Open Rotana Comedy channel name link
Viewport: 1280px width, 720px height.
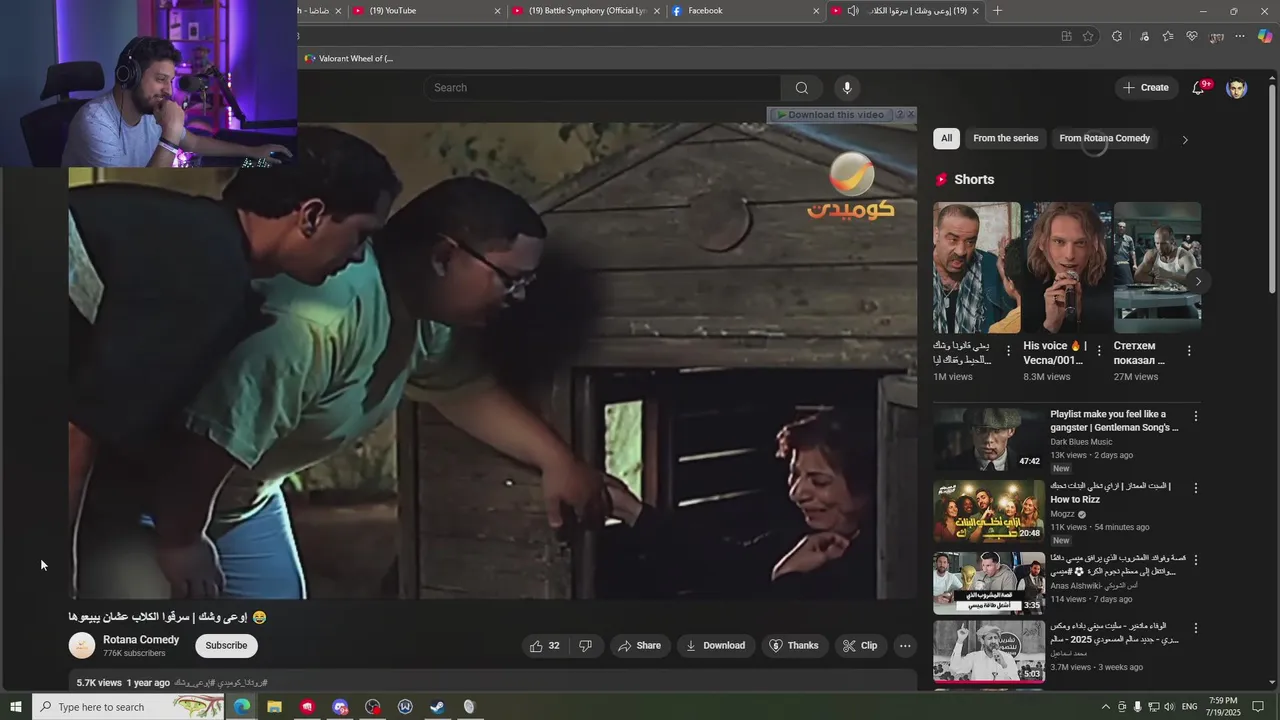[141, 640]
